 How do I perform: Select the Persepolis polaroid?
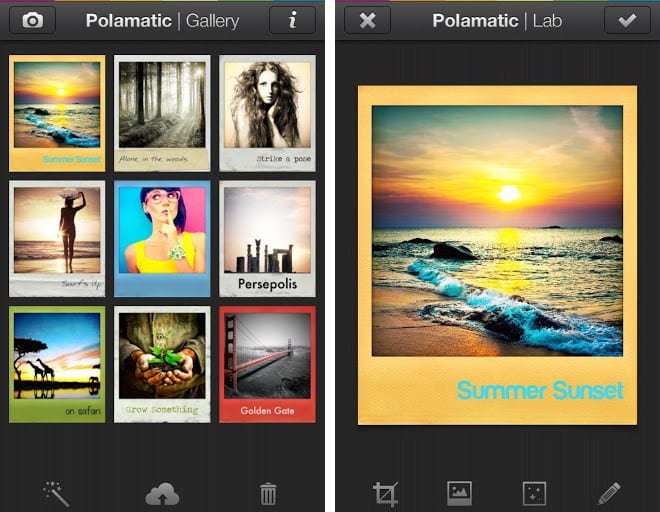pos(267,239)
